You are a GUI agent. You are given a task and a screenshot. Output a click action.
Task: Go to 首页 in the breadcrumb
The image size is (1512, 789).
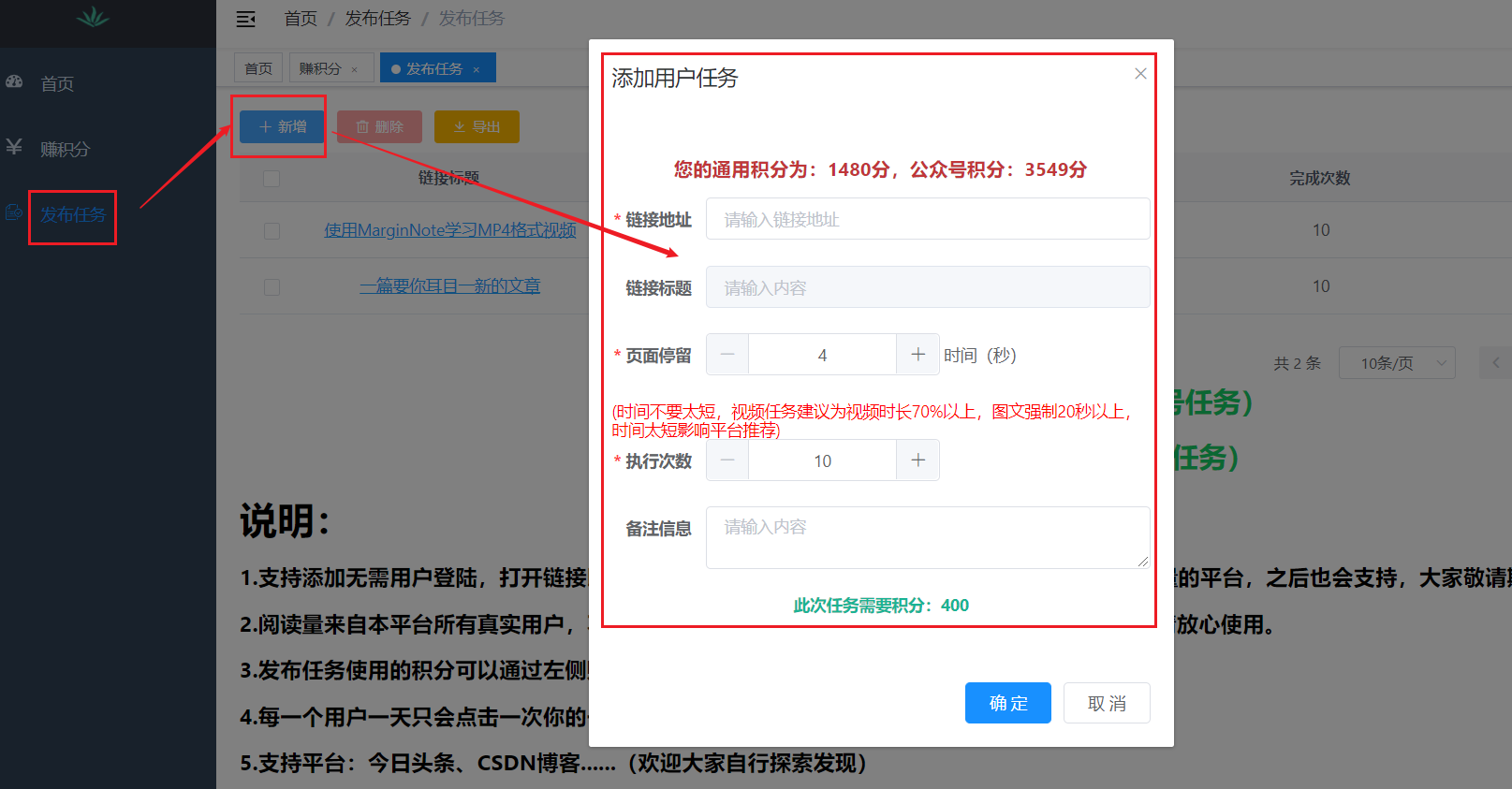pos(301,19)
